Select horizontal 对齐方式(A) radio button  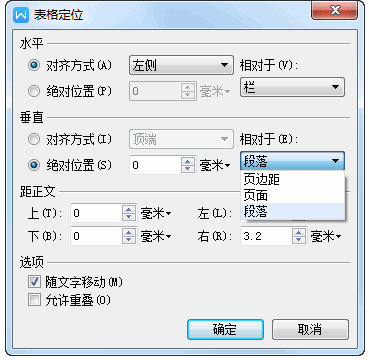pos(34,65)
